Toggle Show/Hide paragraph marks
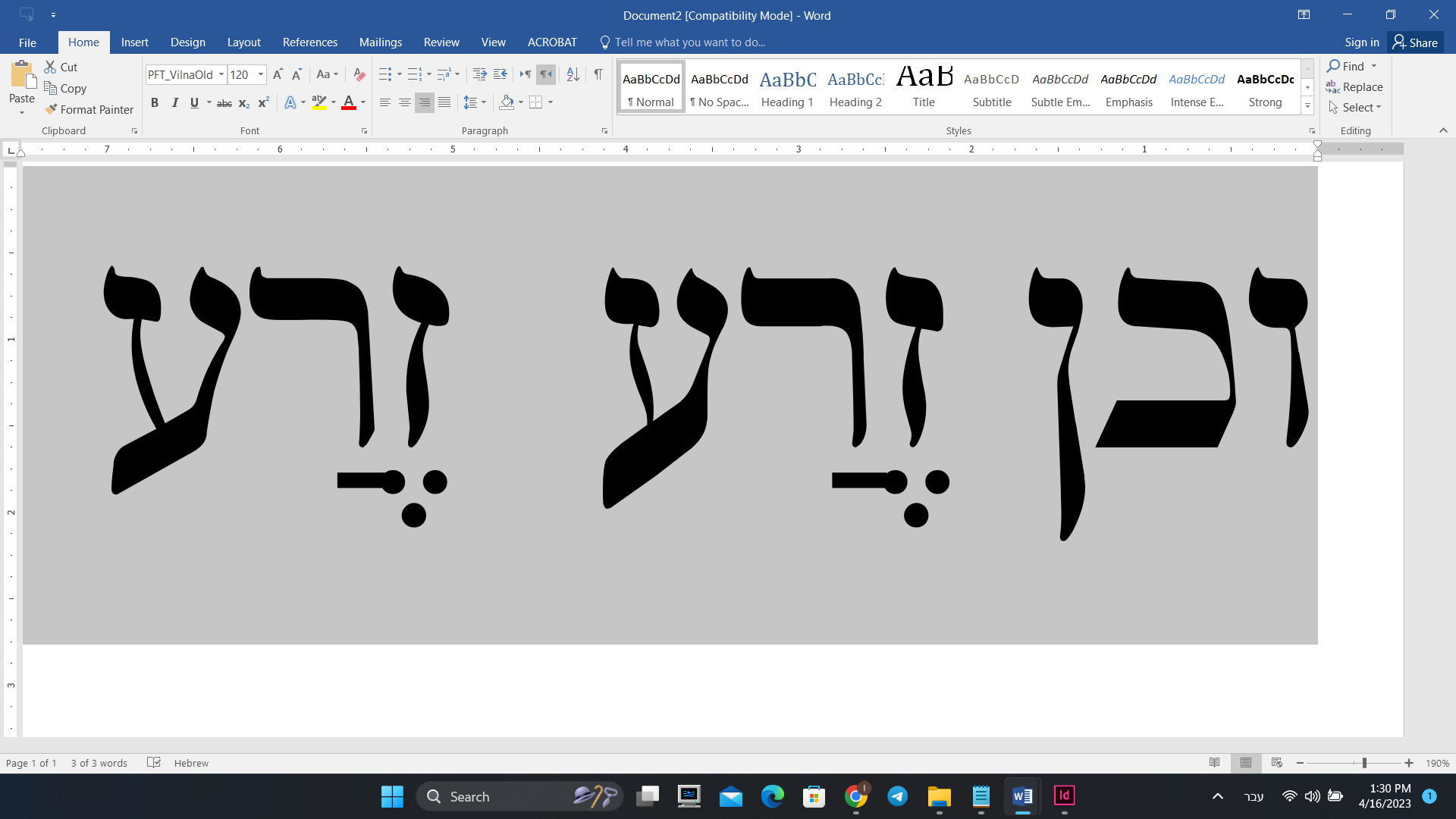The image size is (1456, 819). tap(598, 74)
